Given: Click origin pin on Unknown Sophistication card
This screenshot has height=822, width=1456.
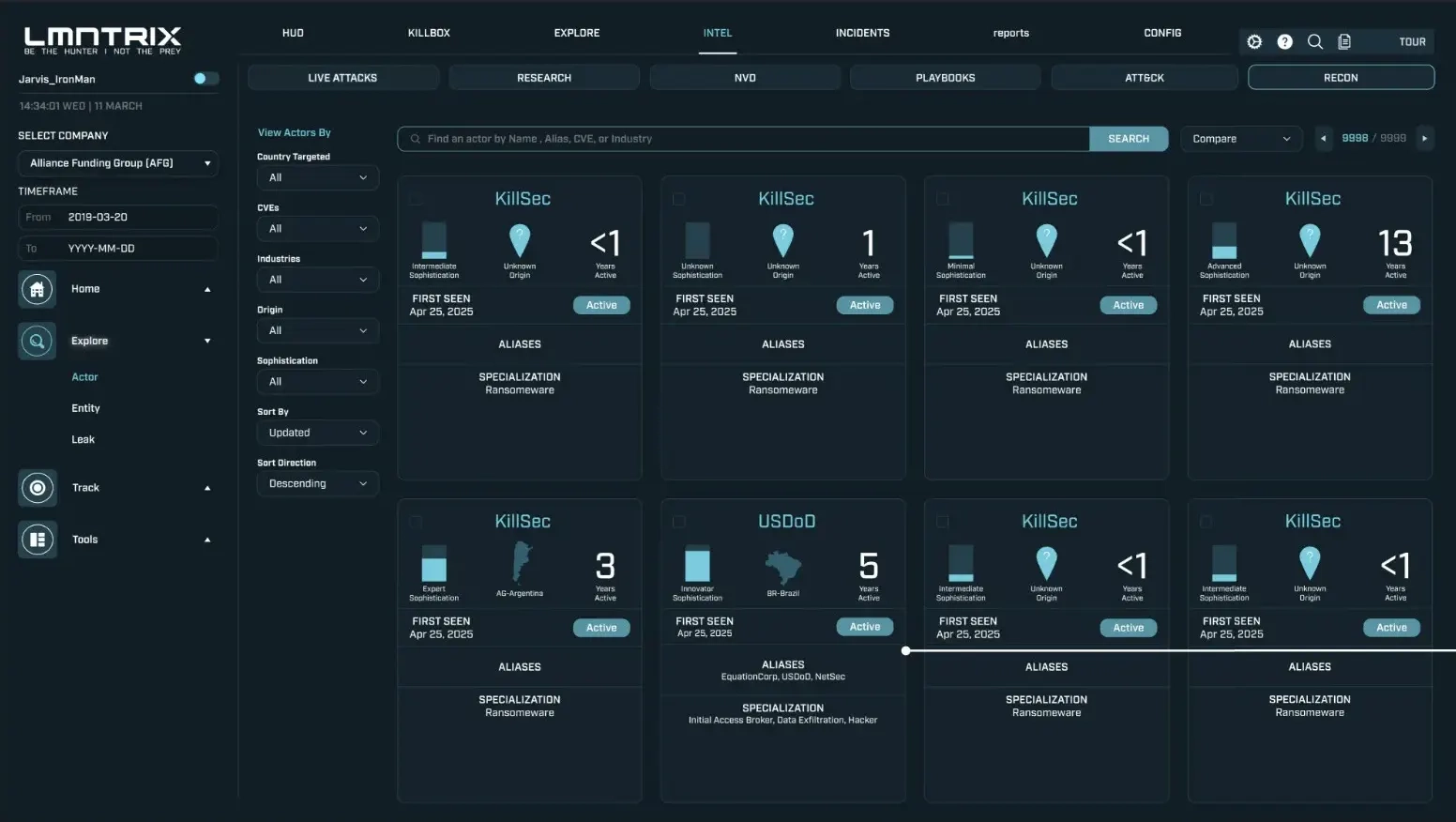Looking at the screenshot, I should (782, 240).
